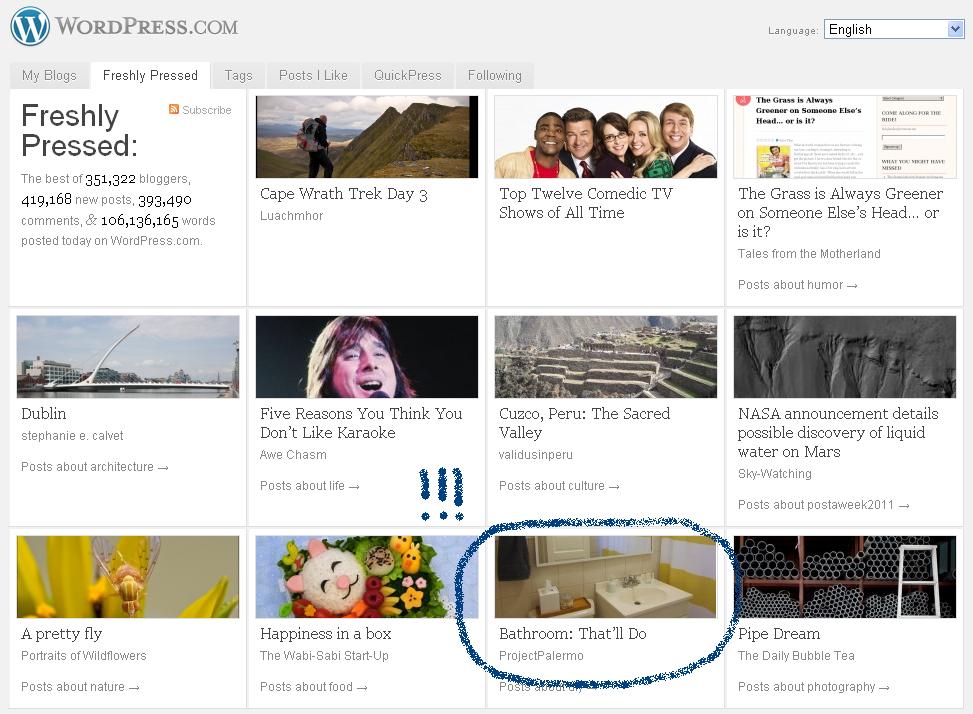Click the Pipe Dream post title
This screenshot has height=714, width=973.
(778, 634)
